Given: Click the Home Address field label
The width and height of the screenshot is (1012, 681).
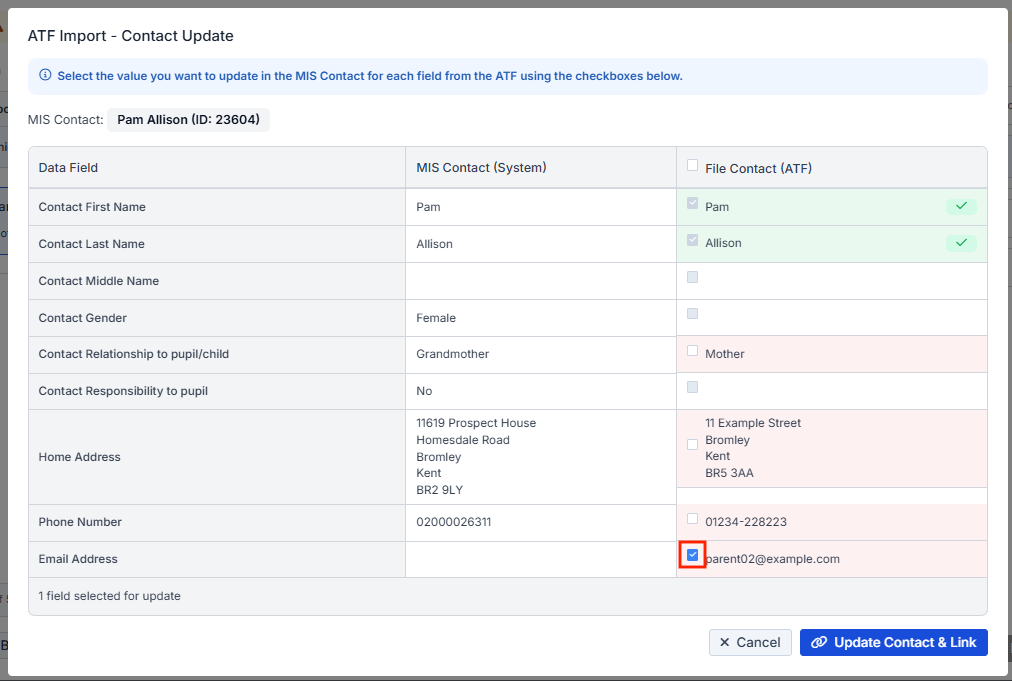Looking at the screenshot, I should pyautogui.click(x=79, y=457).
